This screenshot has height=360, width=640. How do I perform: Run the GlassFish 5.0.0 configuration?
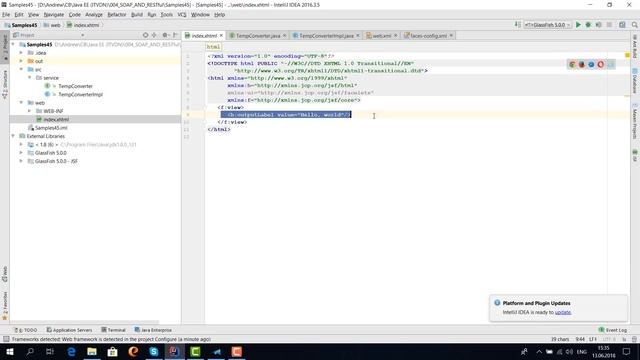coord(578,25)
